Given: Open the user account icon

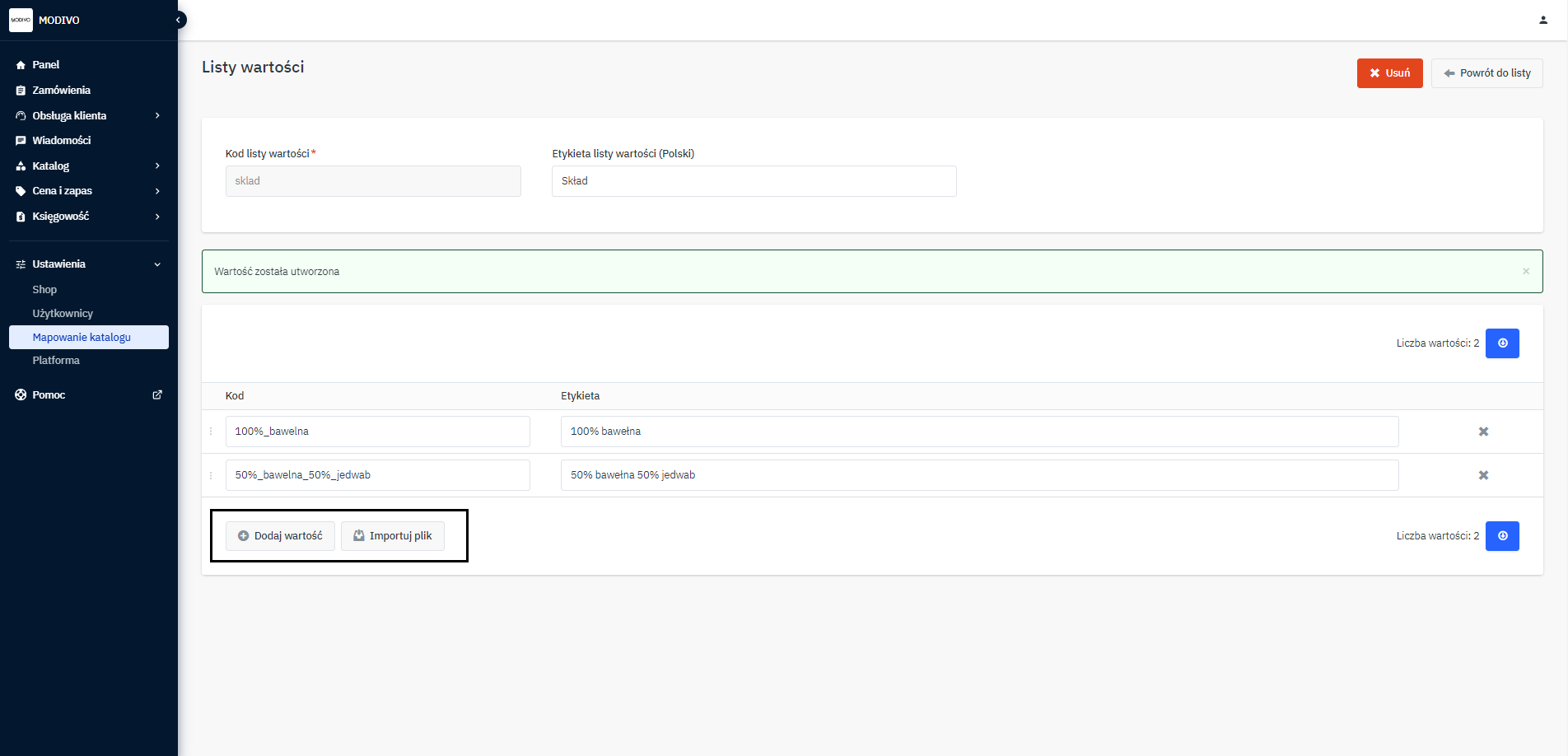Looking at the screenshot, I should point(1542,20).
